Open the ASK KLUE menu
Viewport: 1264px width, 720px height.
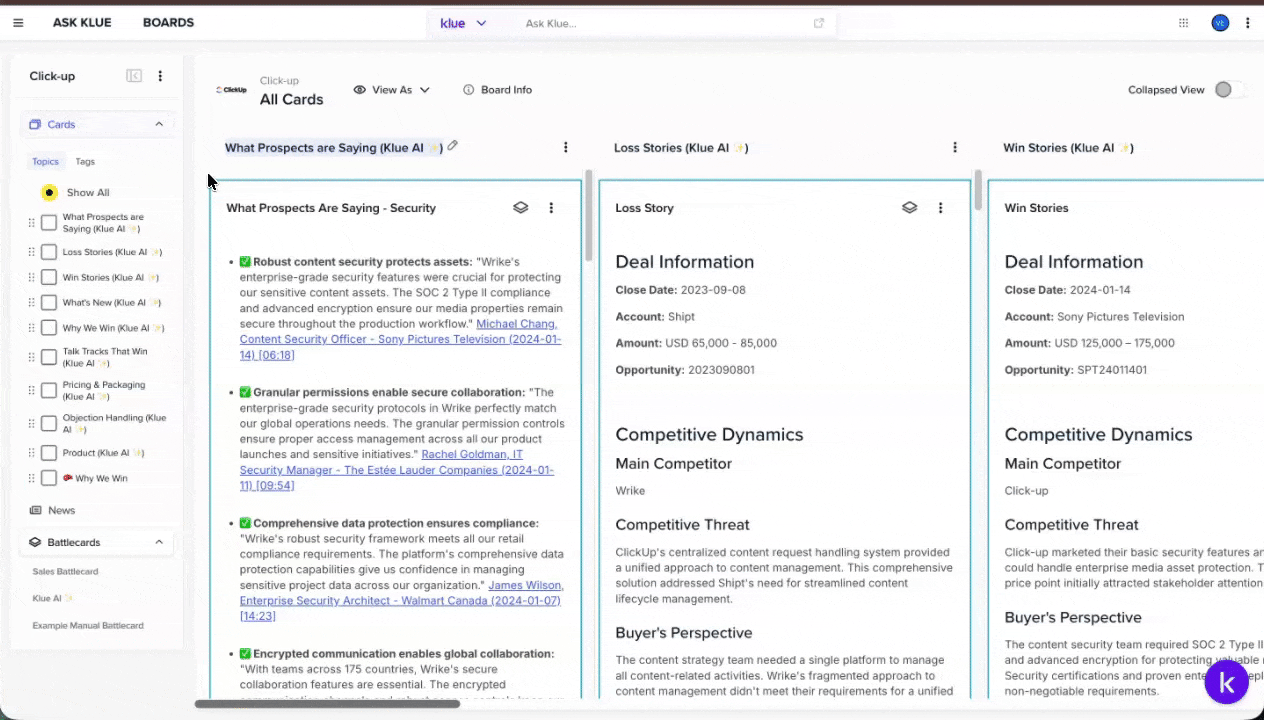(82, 22)
